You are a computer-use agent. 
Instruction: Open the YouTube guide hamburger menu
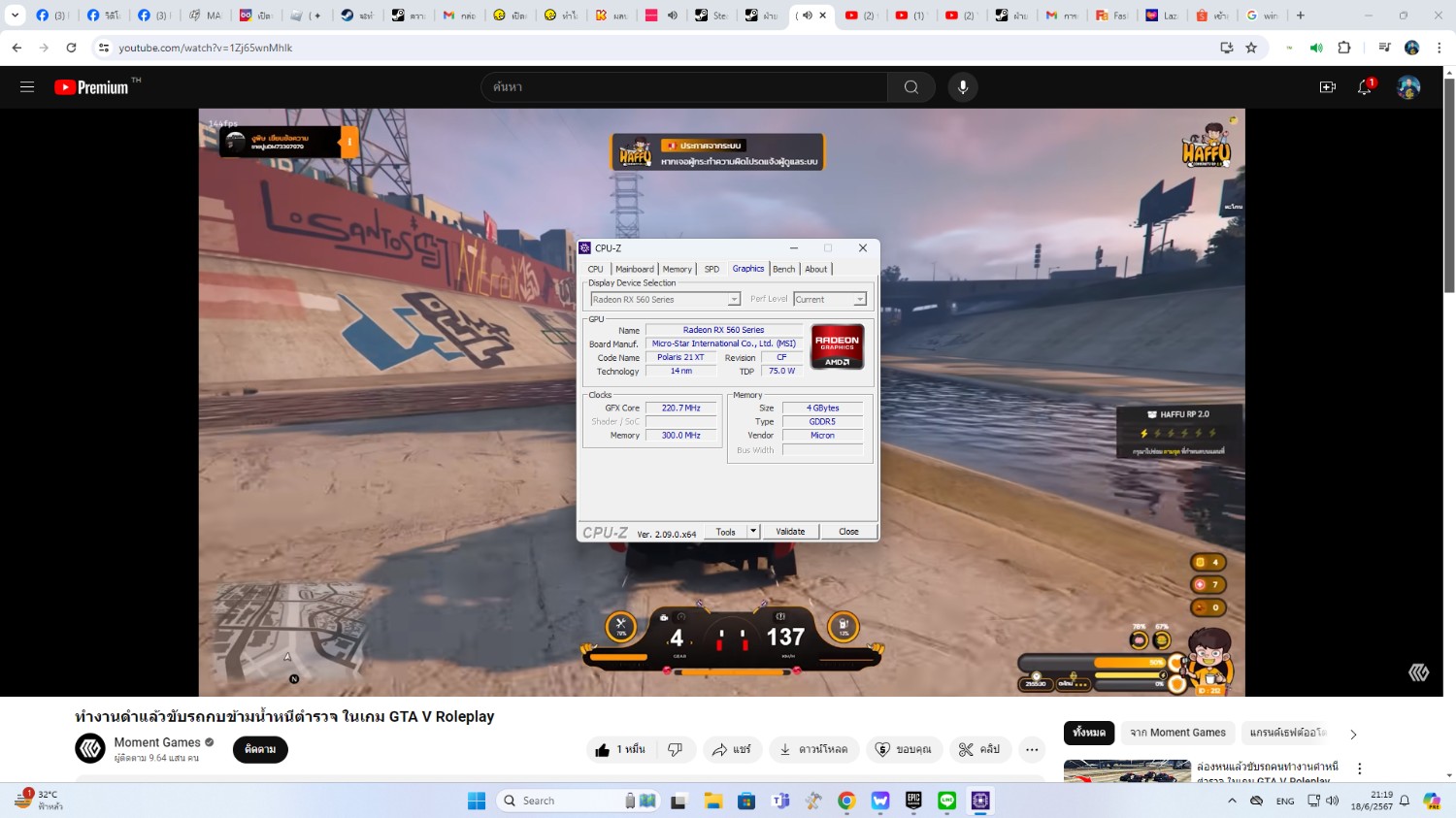(27, 86)
